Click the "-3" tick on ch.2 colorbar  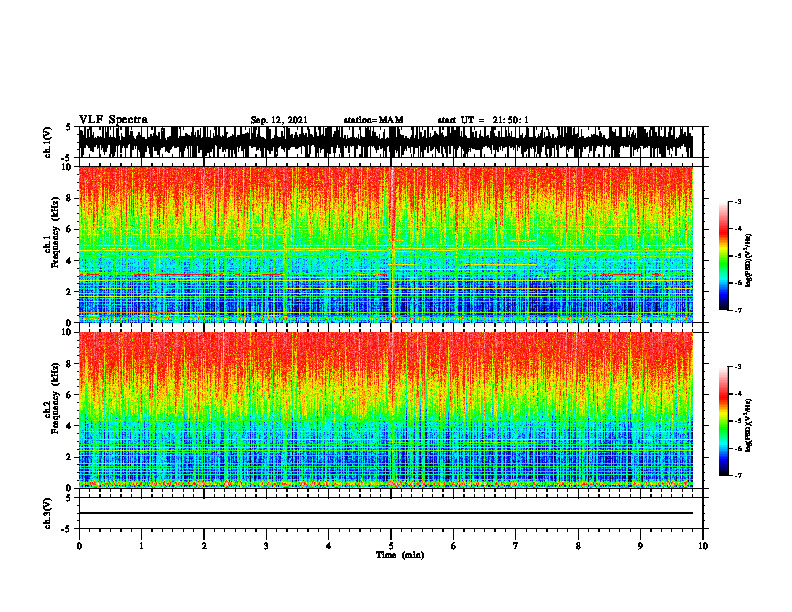pos(738,367)
